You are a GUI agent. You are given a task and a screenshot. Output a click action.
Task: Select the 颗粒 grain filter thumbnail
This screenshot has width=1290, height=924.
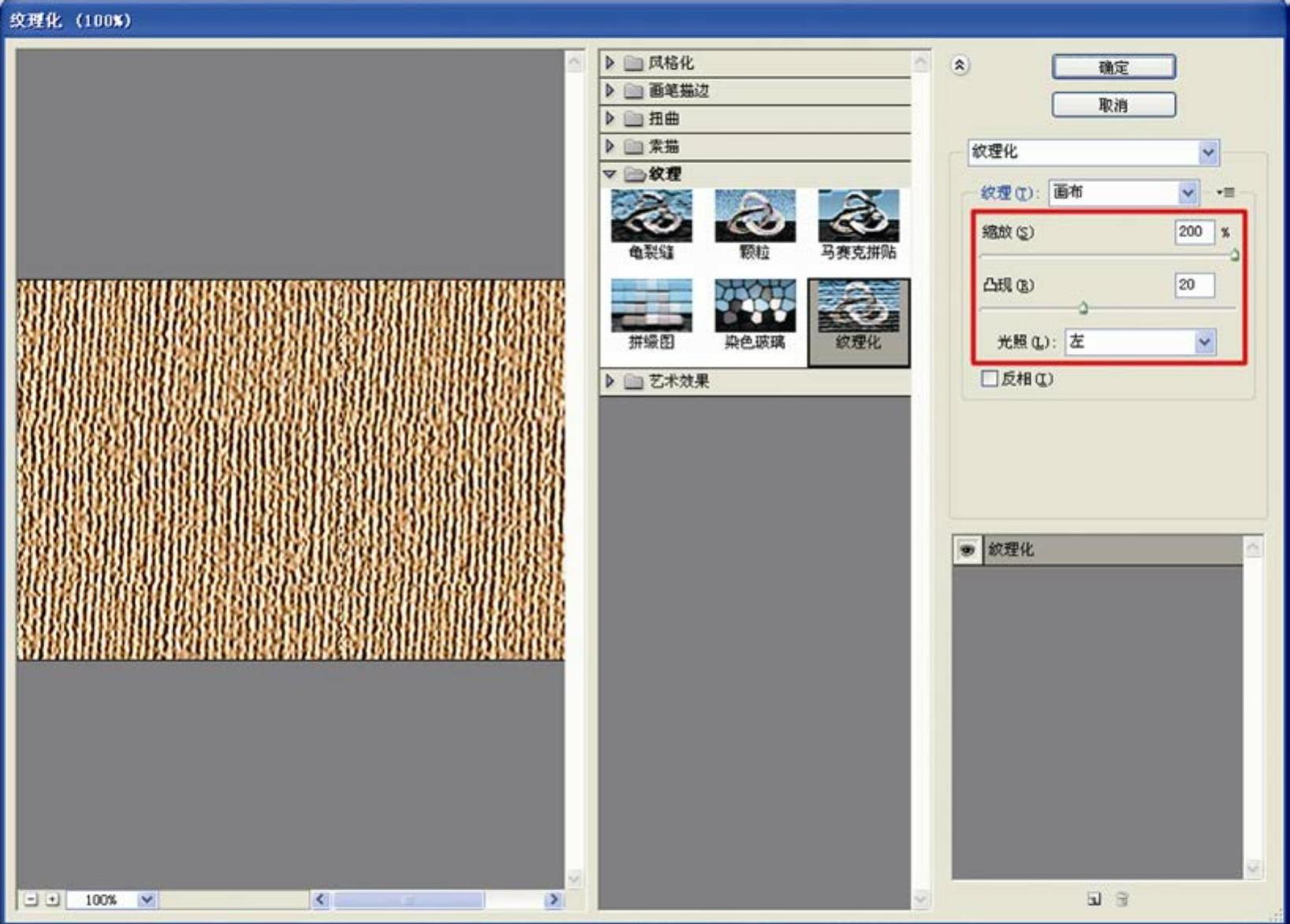point(754,224)
